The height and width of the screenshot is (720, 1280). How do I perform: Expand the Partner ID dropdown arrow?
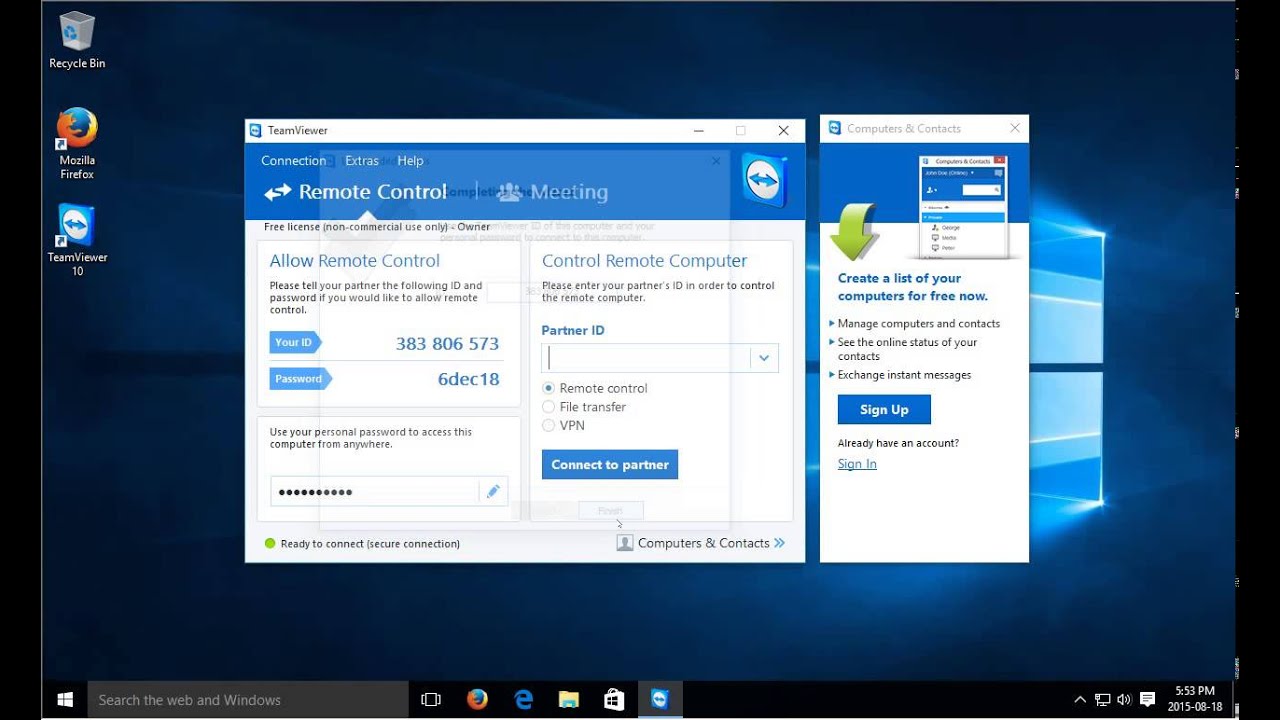(764, 358)
